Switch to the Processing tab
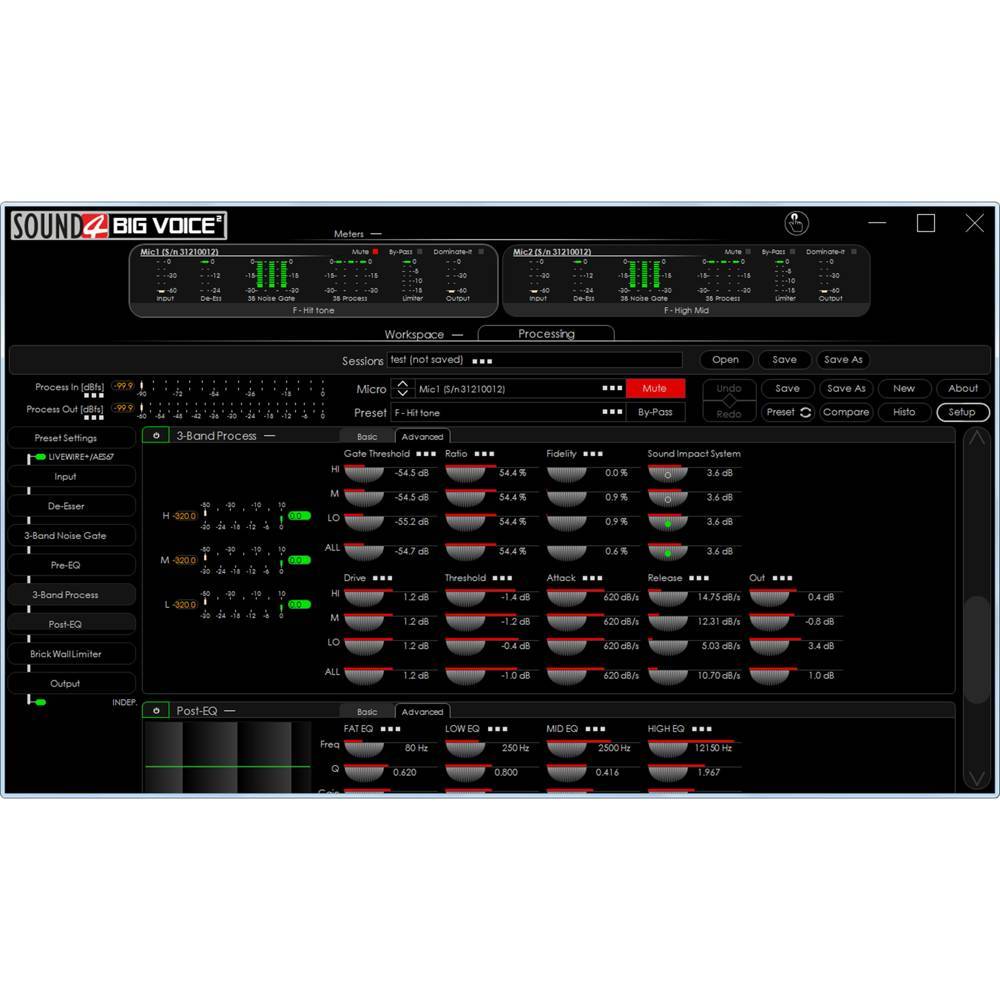This screenshot has width=1000, height=1000. point(546,334)
